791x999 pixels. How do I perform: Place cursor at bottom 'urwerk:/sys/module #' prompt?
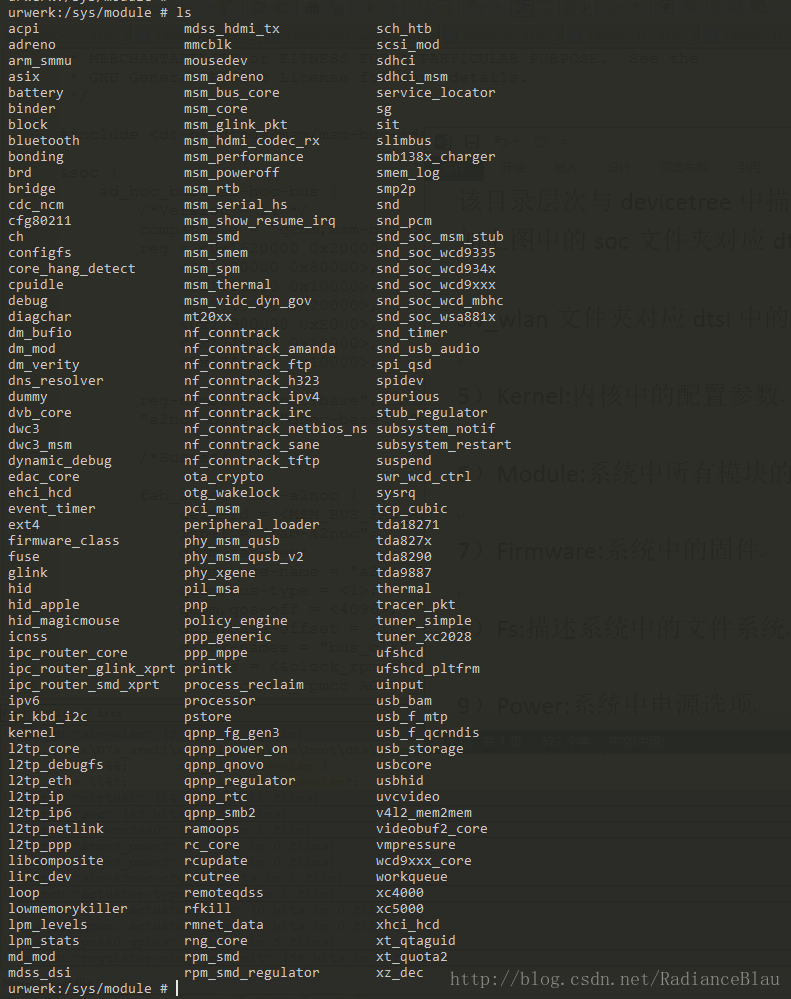178,988
